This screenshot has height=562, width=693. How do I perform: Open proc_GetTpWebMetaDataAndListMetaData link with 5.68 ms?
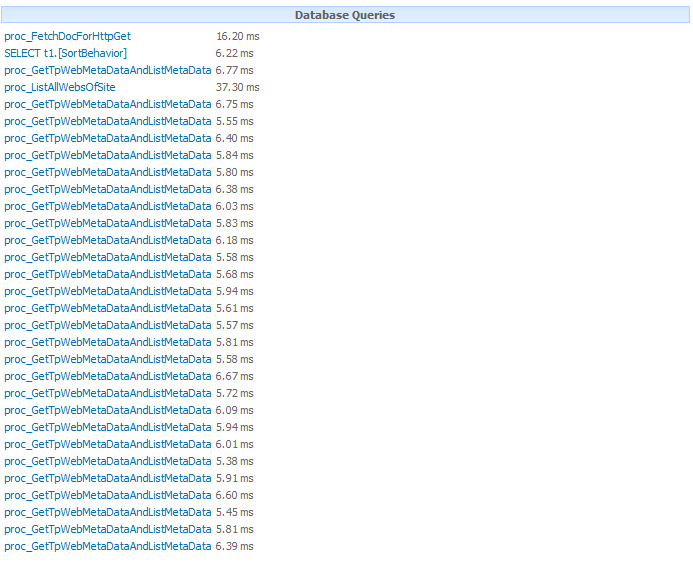[108, 274]
